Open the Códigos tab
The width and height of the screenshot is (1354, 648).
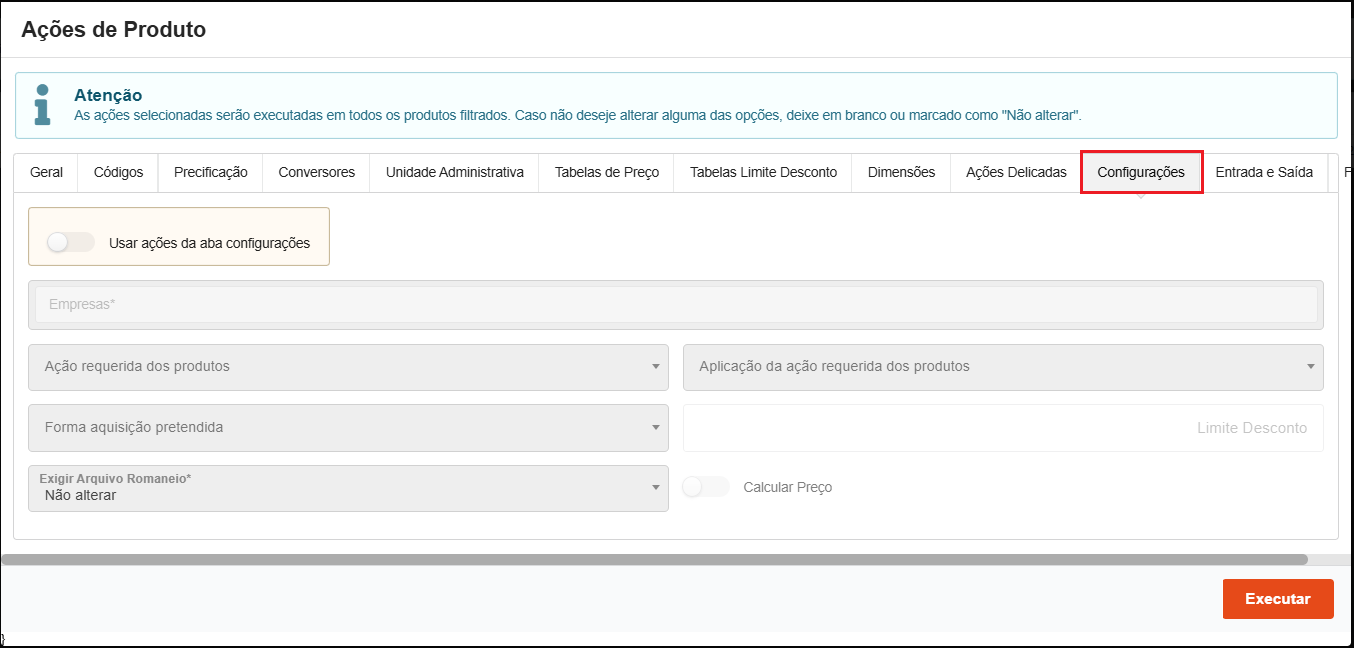(118, 172)
